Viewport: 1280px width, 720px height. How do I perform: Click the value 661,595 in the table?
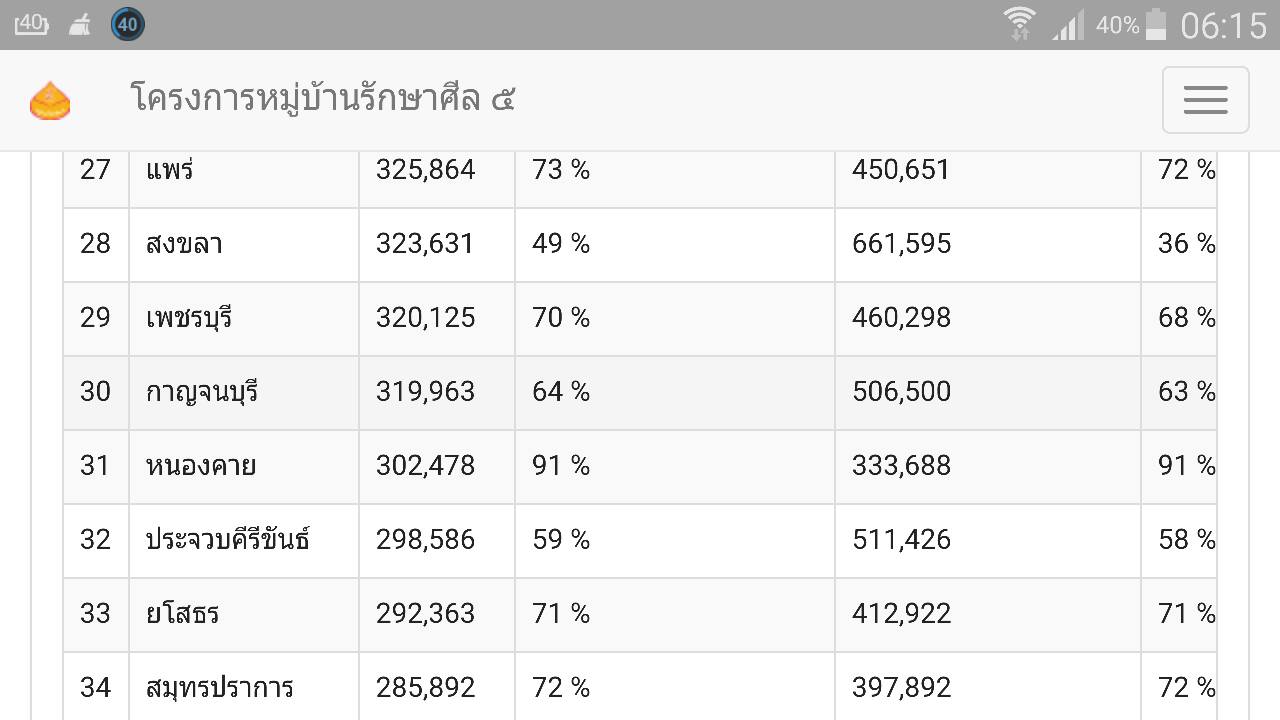pyautogui.click(x=901, y=244)
